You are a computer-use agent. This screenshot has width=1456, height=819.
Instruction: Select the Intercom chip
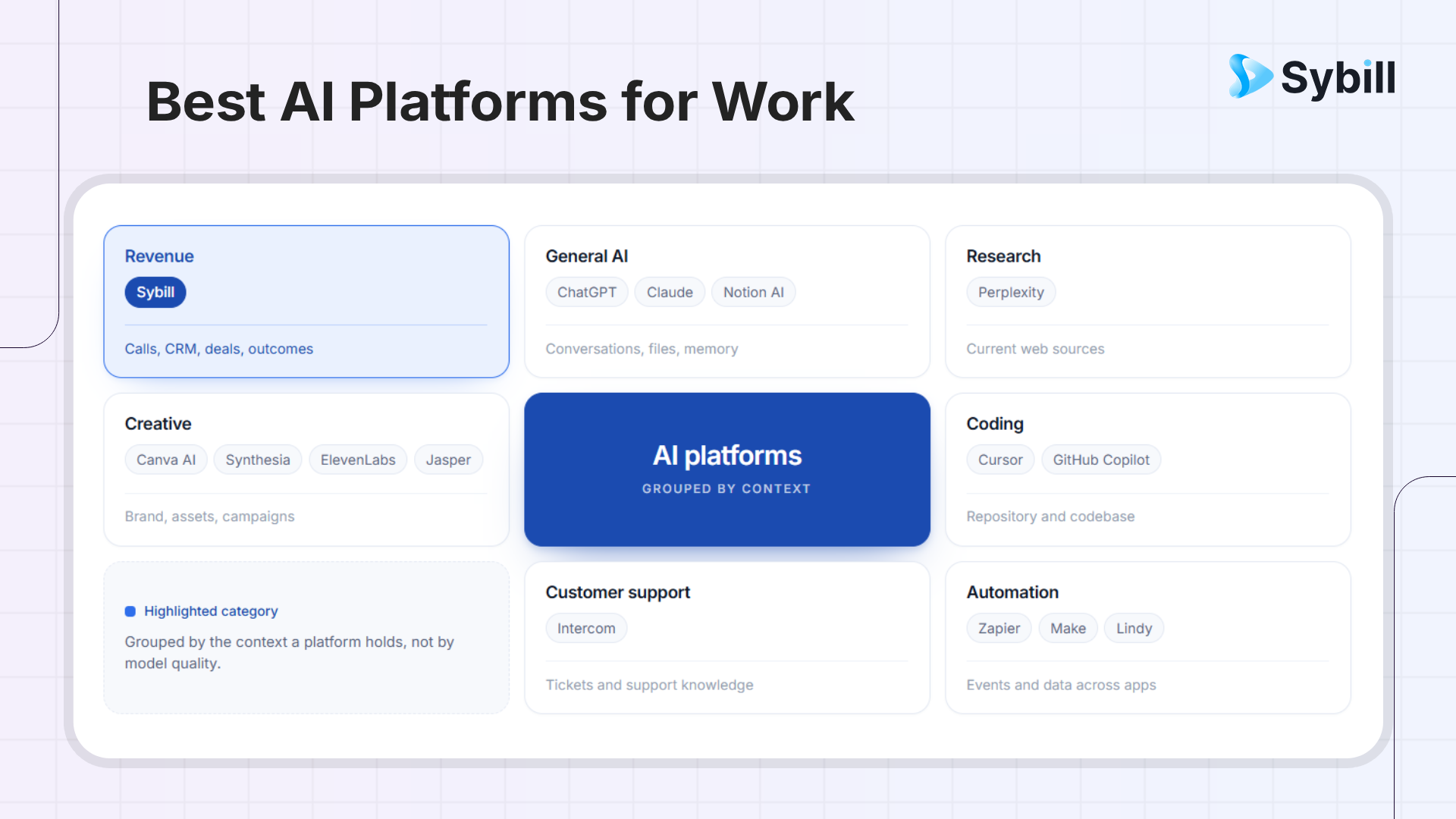[586, 628]
